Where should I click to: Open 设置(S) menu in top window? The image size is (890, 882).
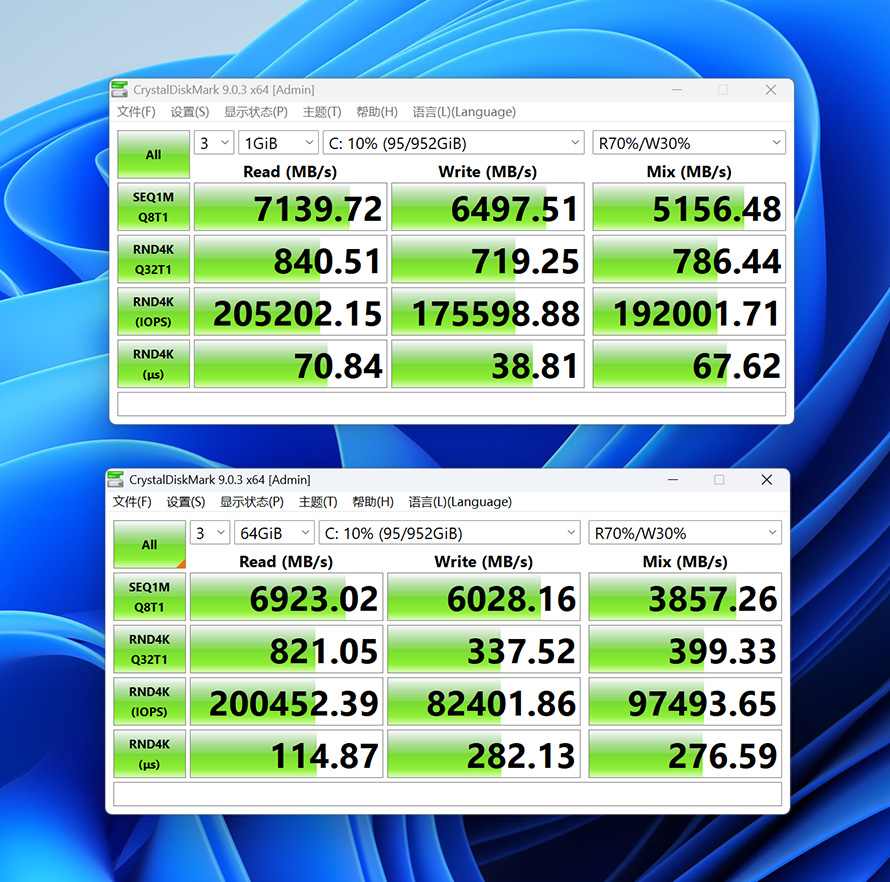click(190, 112)
